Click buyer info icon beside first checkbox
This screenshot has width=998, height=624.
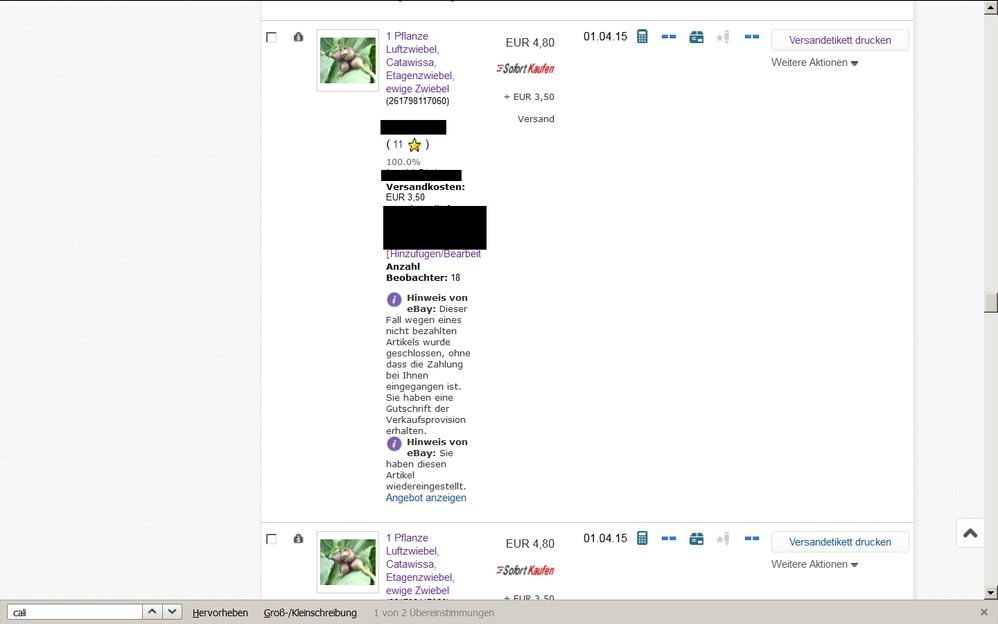(x=298, y=37)
